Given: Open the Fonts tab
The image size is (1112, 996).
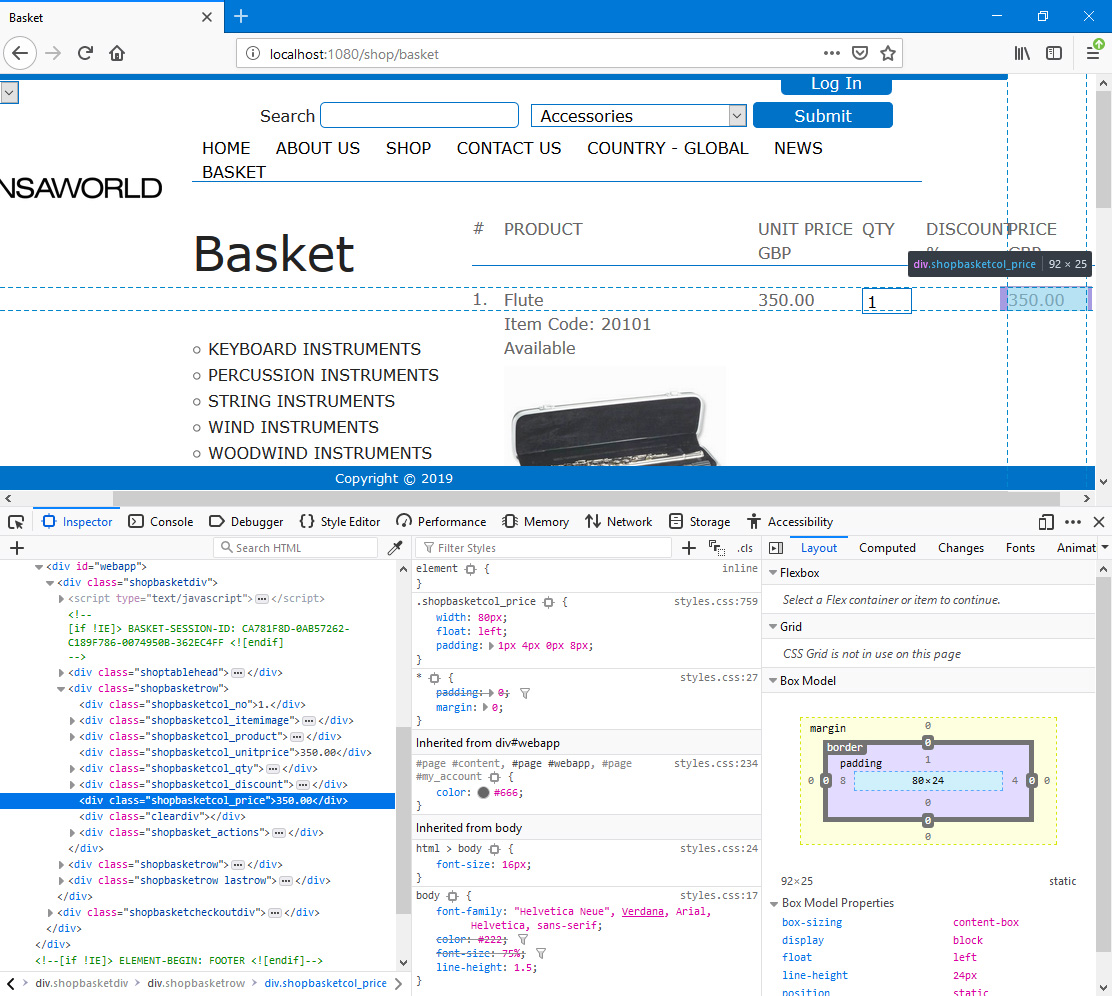Looking at the screenshot, I should pos(1020,548).
